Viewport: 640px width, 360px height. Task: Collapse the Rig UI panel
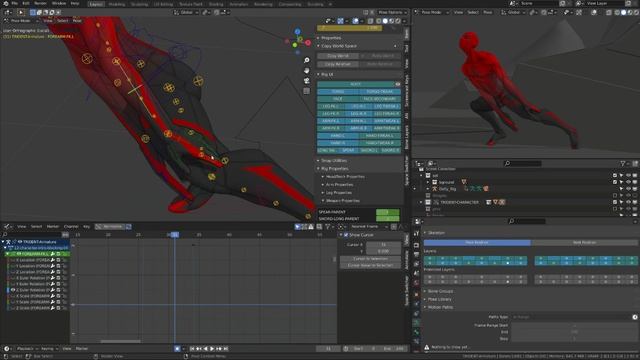click(319, 75)
